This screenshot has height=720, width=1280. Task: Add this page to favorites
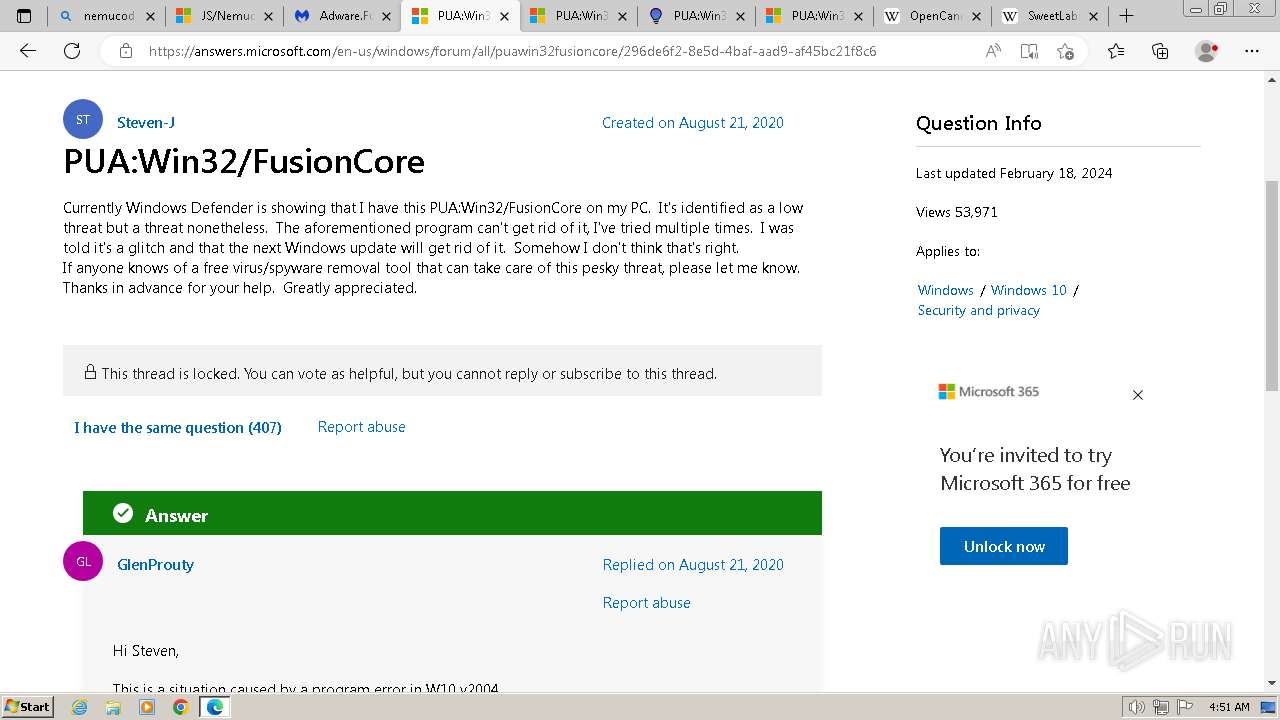click(1065, 51)
